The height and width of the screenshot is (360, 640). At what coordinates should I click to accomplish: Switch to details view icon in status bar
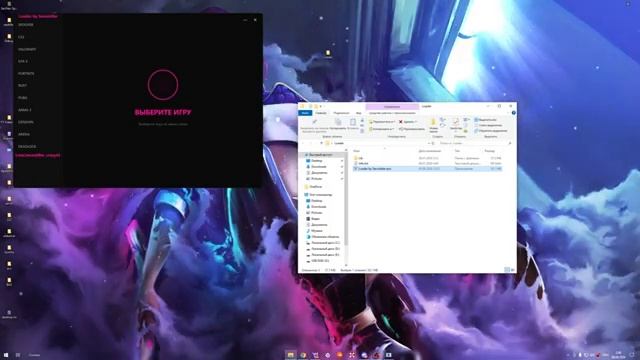(x=507, y=270)
